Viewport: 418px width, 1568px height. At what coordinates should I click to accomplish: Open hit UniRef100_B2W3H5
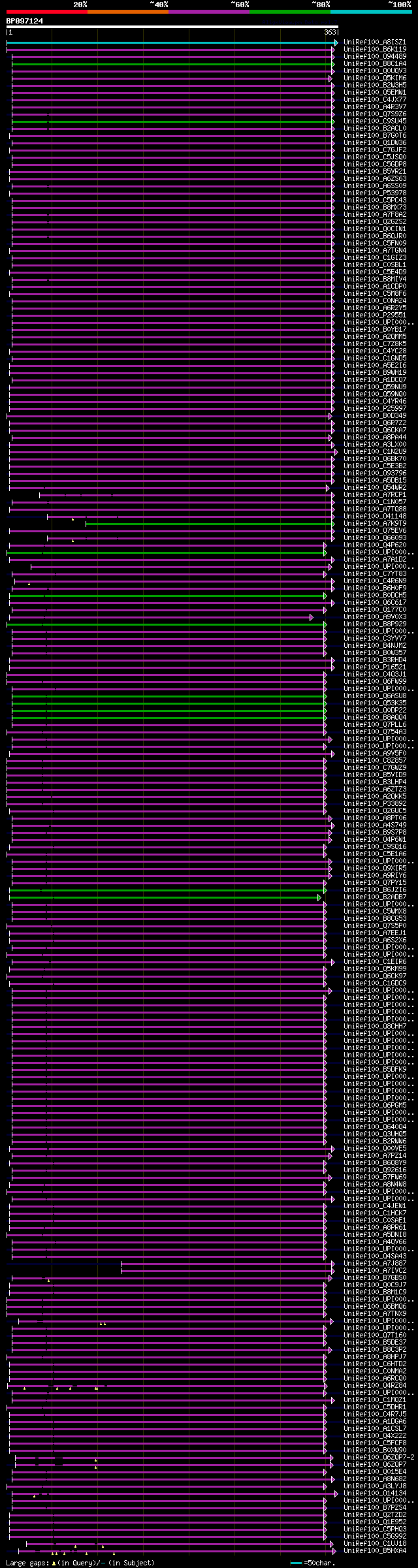tap(375, 86)
